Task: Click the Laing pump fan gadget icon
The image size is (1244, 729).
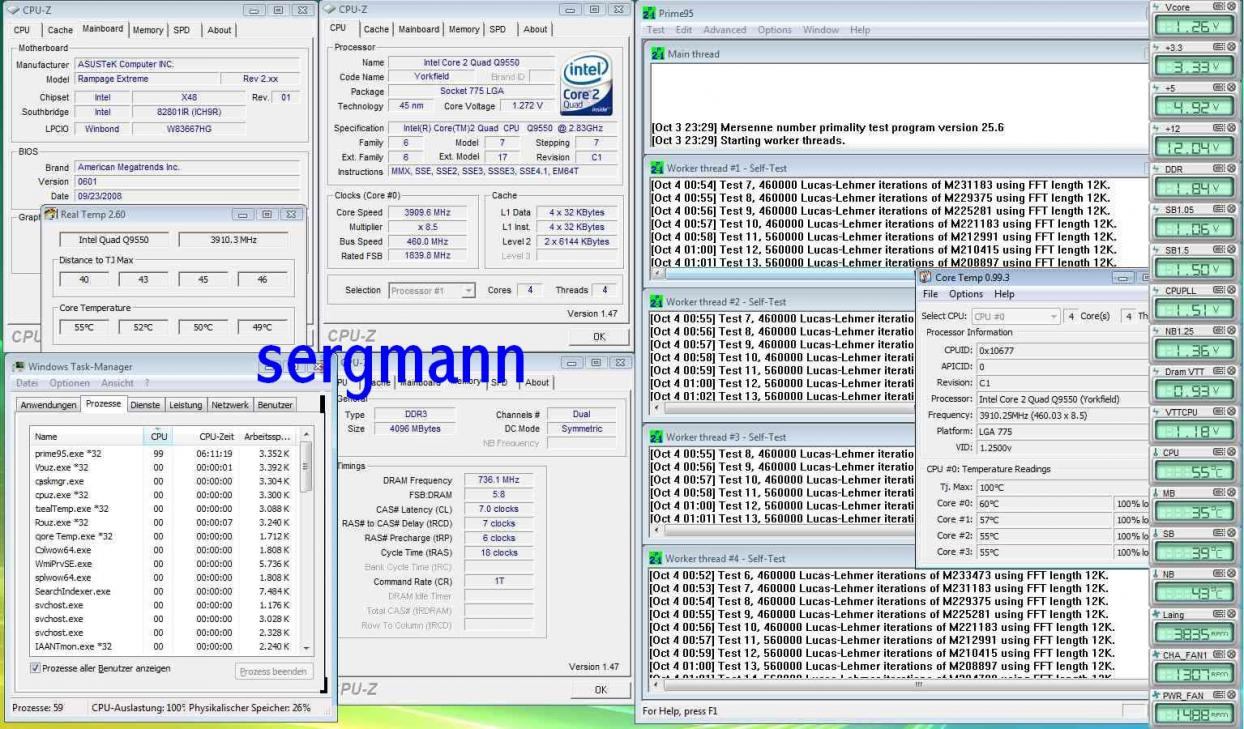Action: pyautogui.click(x=1157, y=614)
